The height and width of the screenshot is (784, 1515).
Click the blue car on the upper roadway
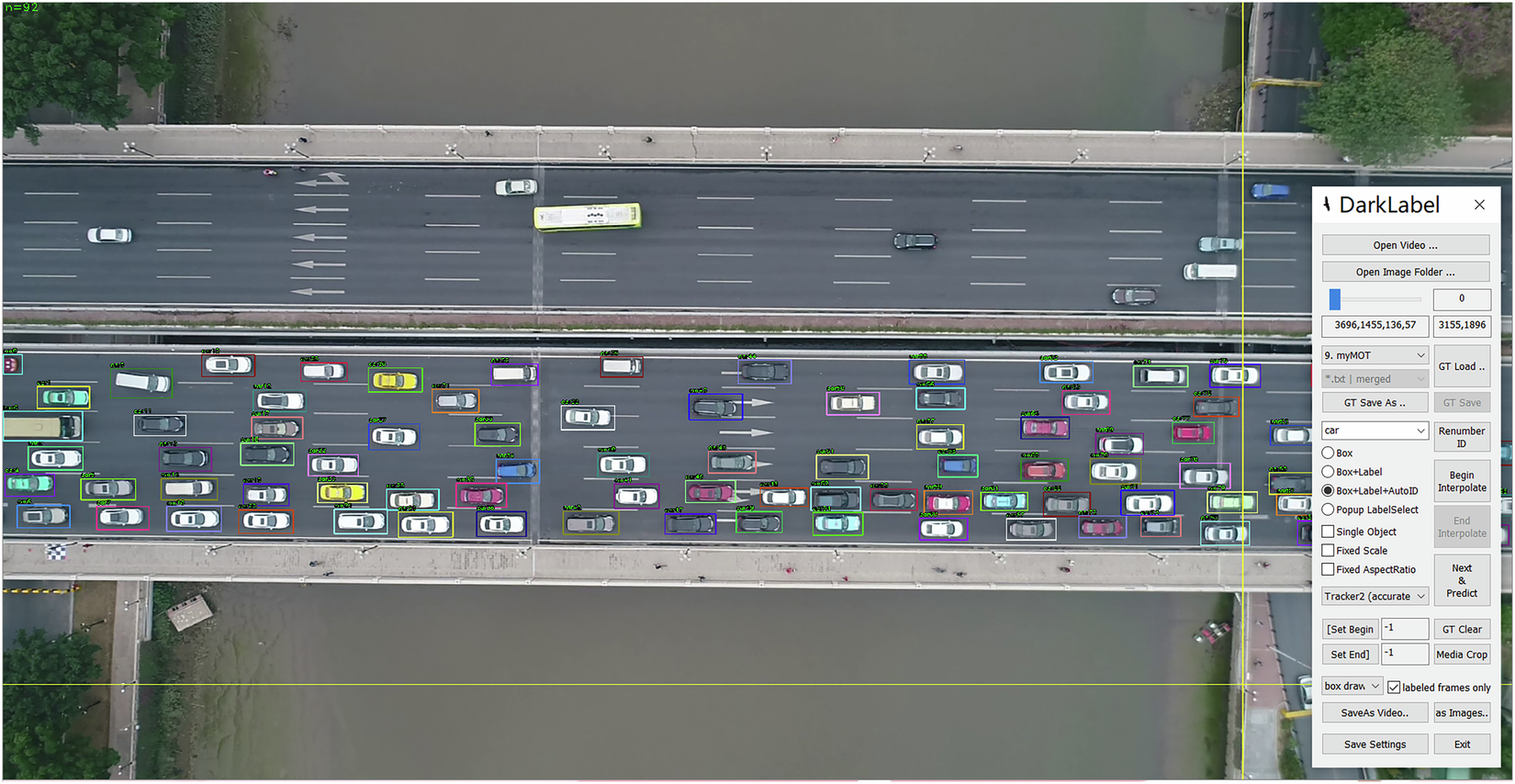(1270, 191)
